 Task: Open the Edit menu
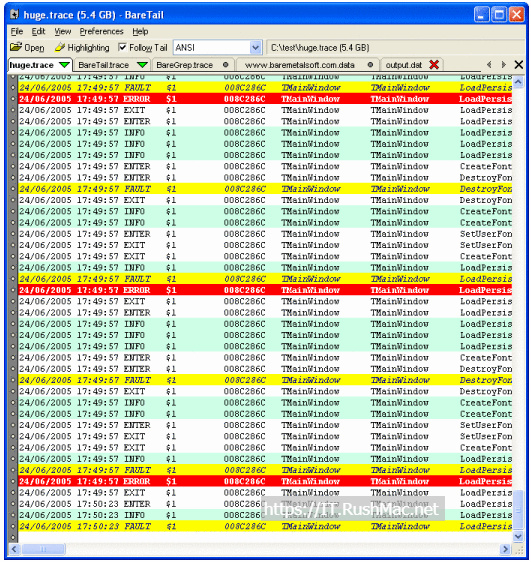[38, 32]
